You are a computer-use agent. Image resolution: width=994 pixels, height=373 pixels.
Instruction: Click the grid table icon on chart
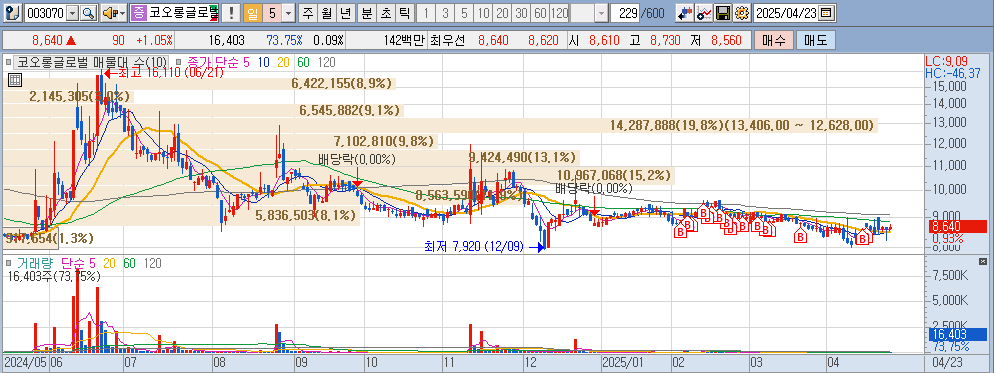(x=15, y=80)
